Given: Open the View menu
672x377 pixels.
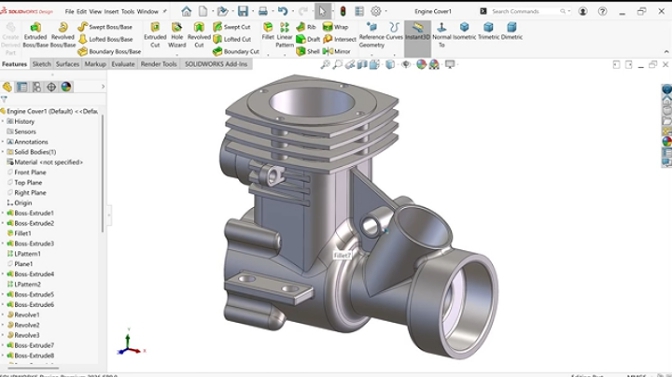Looking at the screenshot, I should (95, 12).
